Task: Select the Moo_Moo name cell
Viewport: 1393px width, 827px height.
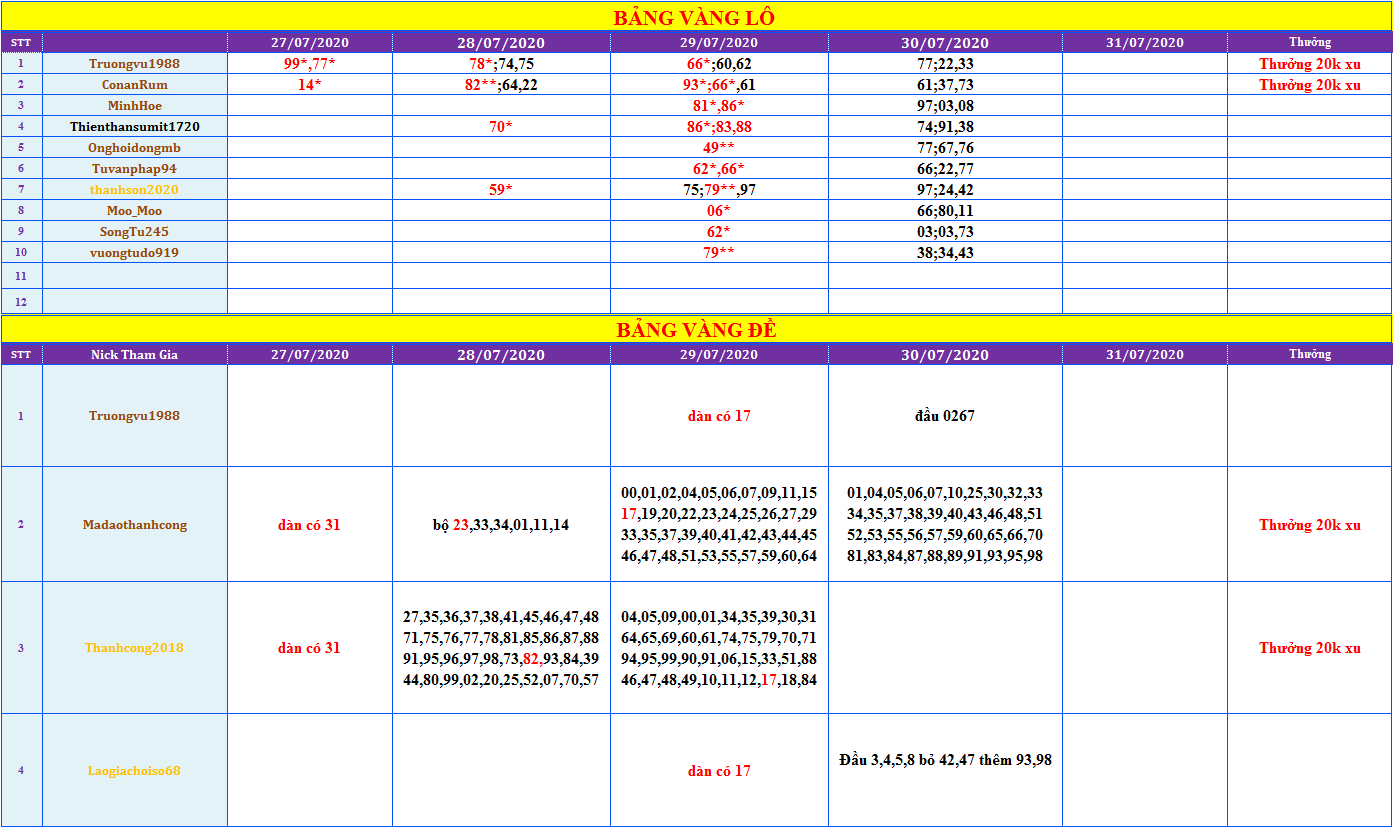Action: tap(134, 210)
